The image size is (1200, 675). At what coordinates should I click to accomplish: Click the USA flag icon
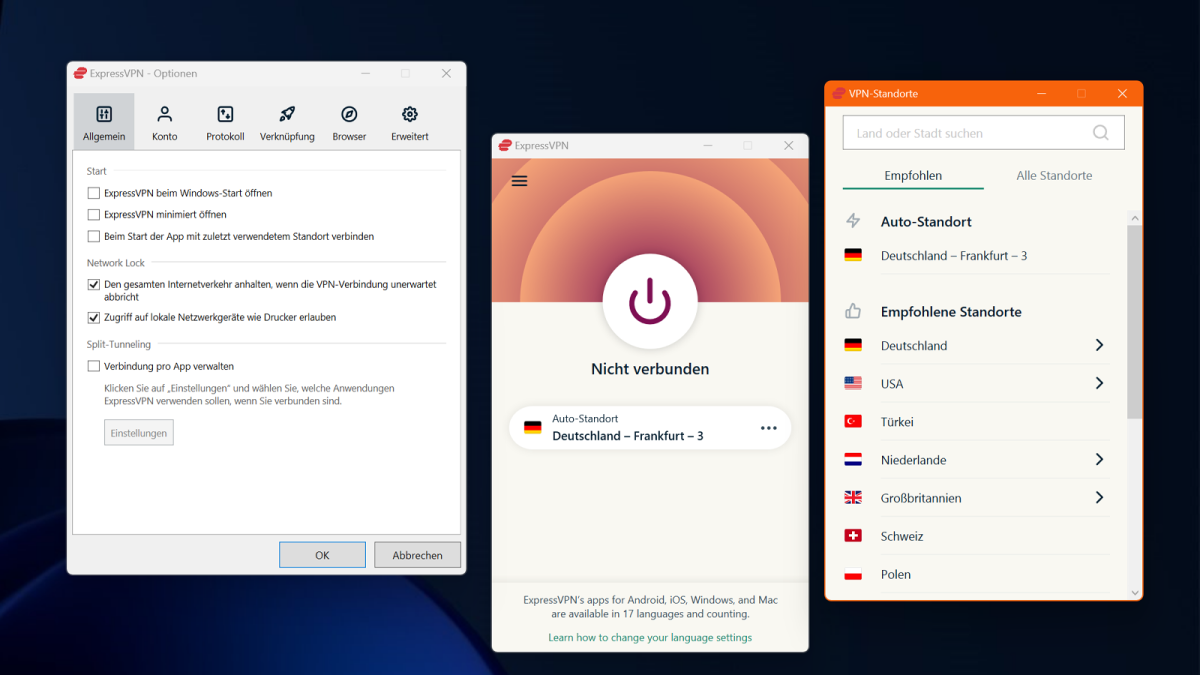[853, 383]
